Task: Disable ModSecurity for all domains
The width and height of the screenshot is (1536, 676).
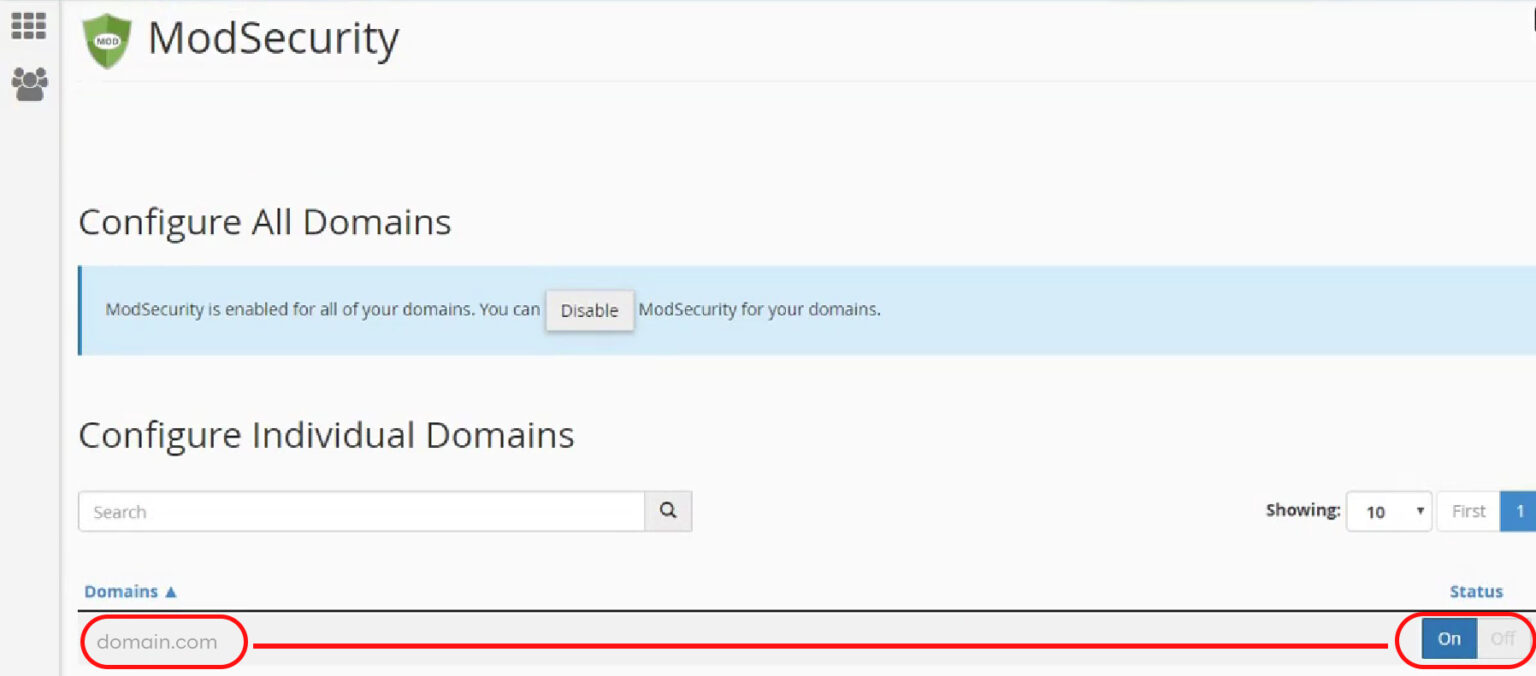Action: pyautogui.click(x=589, y=310)
